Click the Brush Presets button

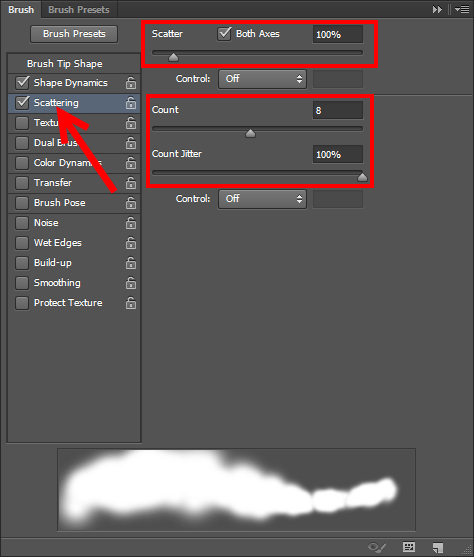(74, 34)
